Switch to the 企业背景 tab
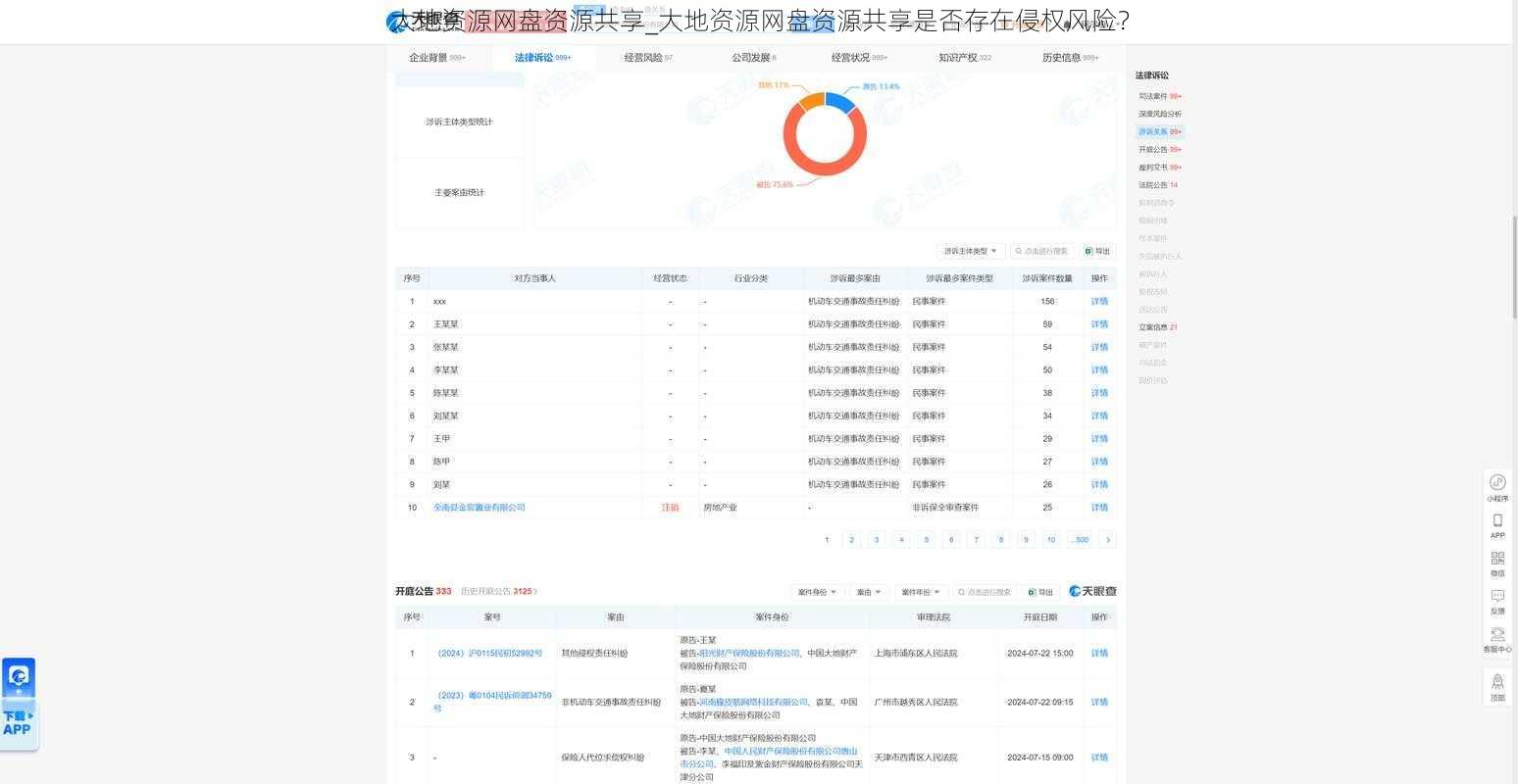Image resolution: width=1518 pixels, height=784 pixels. (437, 58)
